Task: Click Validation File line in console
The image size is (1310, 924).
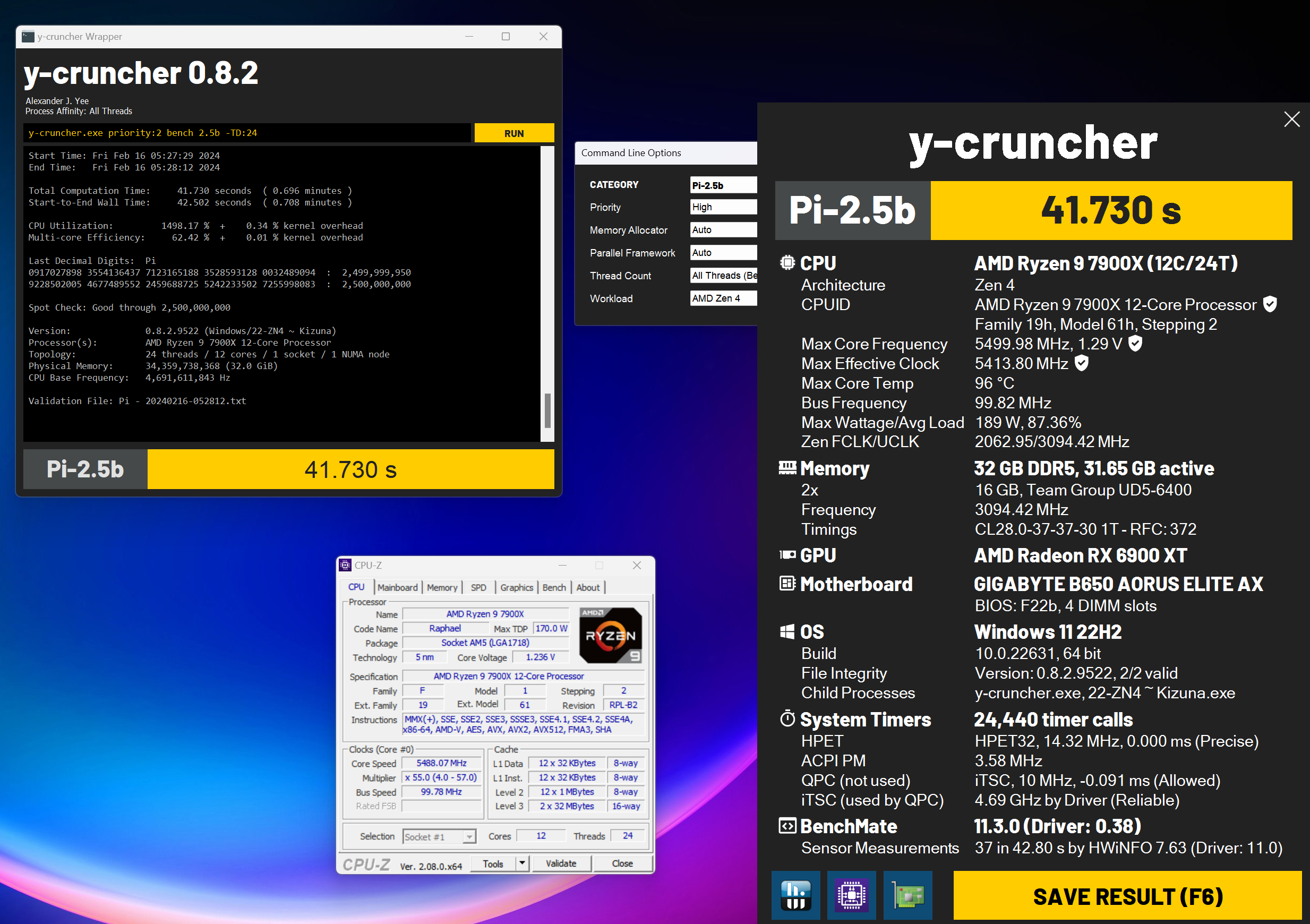Action: [x=138, y=400]
